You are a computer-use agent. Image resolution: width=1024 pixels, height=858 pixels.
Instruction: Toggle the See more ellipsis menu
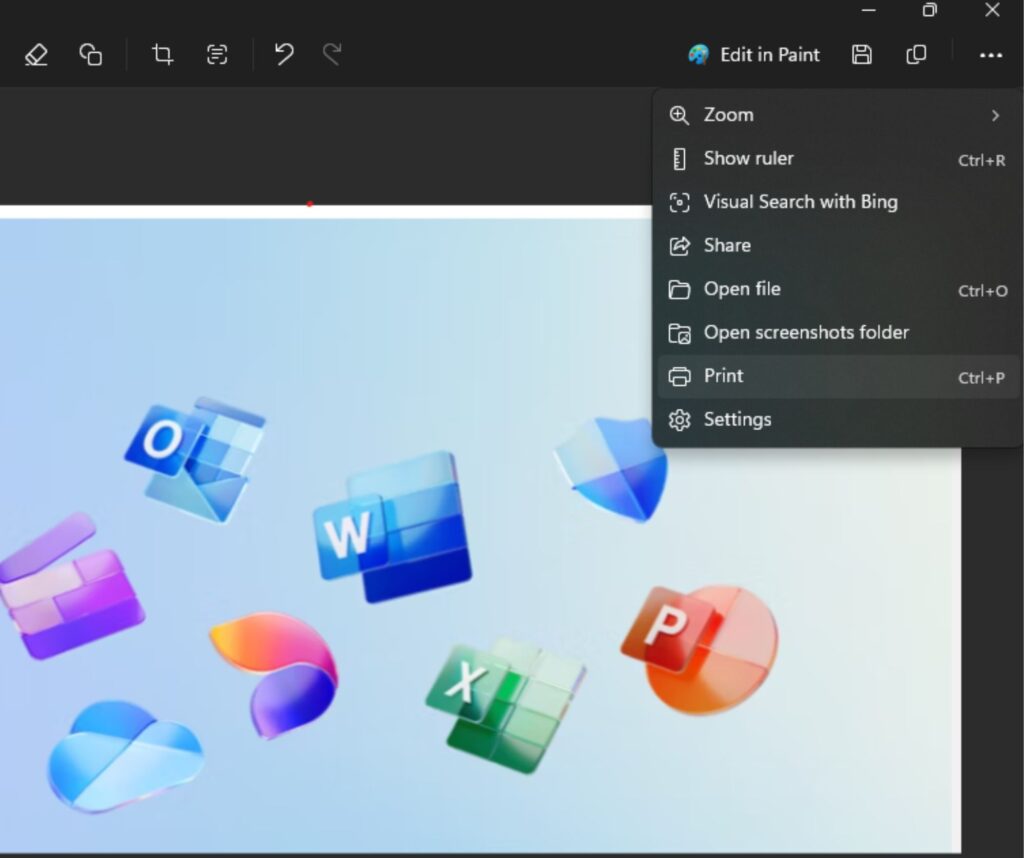(x=991, y=56)
